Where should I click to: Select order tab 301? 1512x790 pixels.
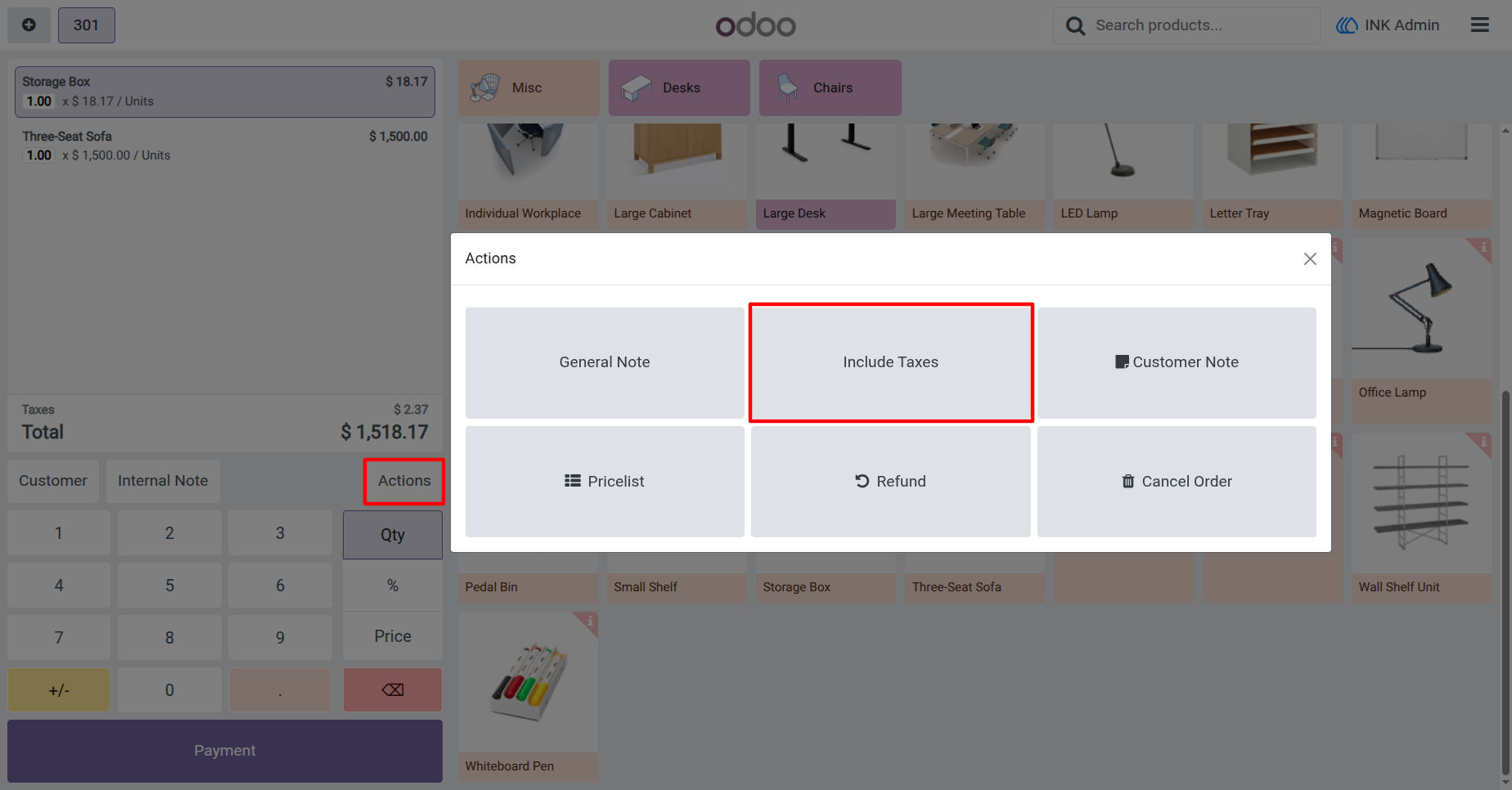[86, 25]
